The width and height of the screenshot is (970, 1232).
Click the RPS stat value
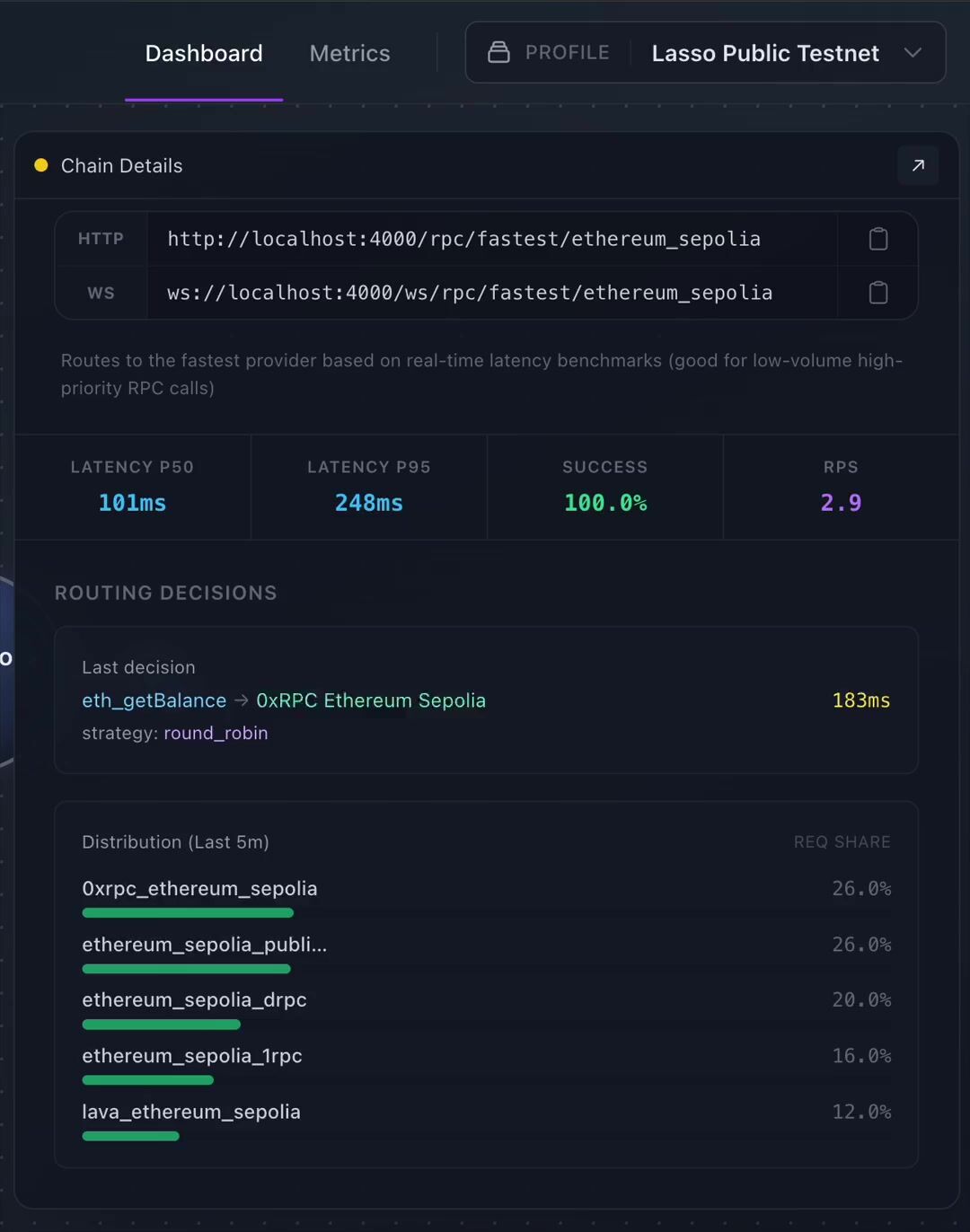(841, 503)
